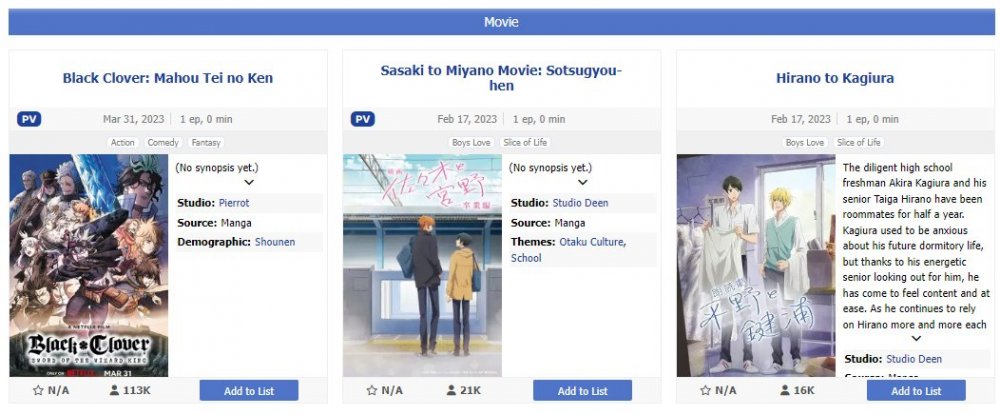Screen dimensions: 1000x415
Task: Click '(No synopsis yet.)' on Sasaki to Miyano card
Action: point(550,168)
